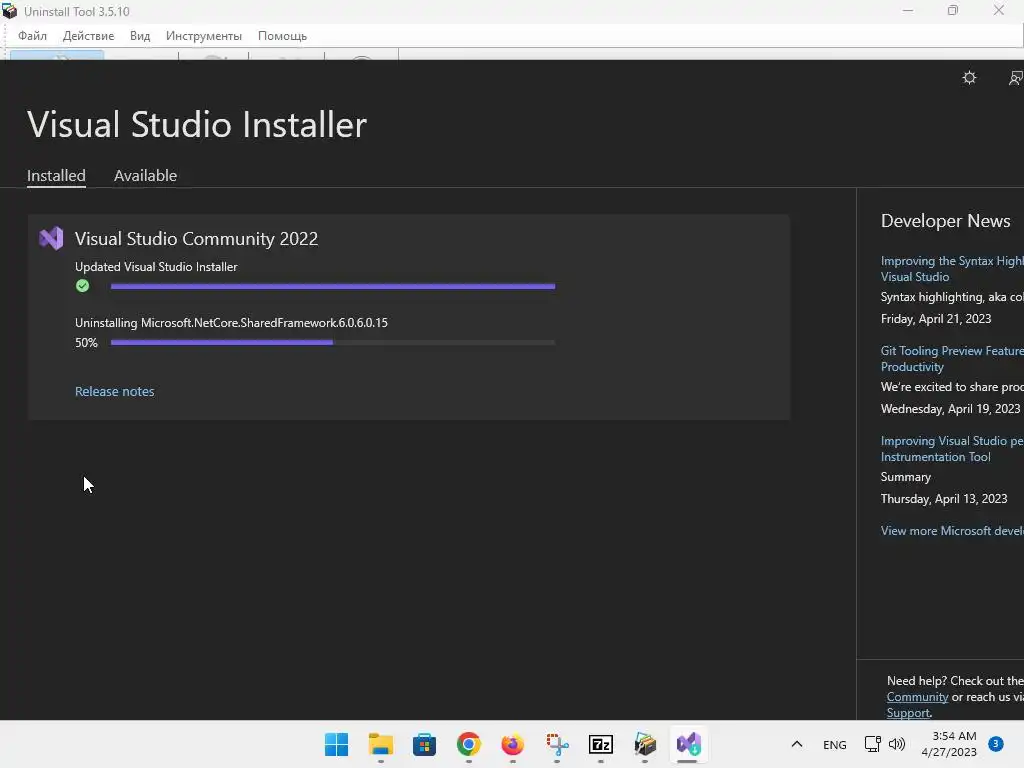Click the Uninstalling Microsoft.NetCore.SharedFramework status text

pyautogui.click(x=231, y=323)
